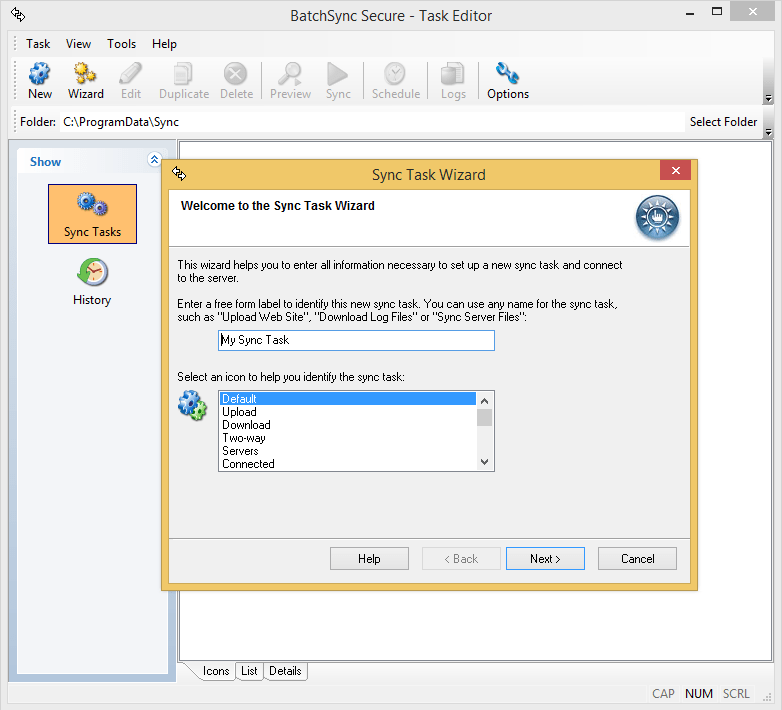Select Connected in the icon list
Viewport: 782px width, 710px height.
[x=348, y=464]
